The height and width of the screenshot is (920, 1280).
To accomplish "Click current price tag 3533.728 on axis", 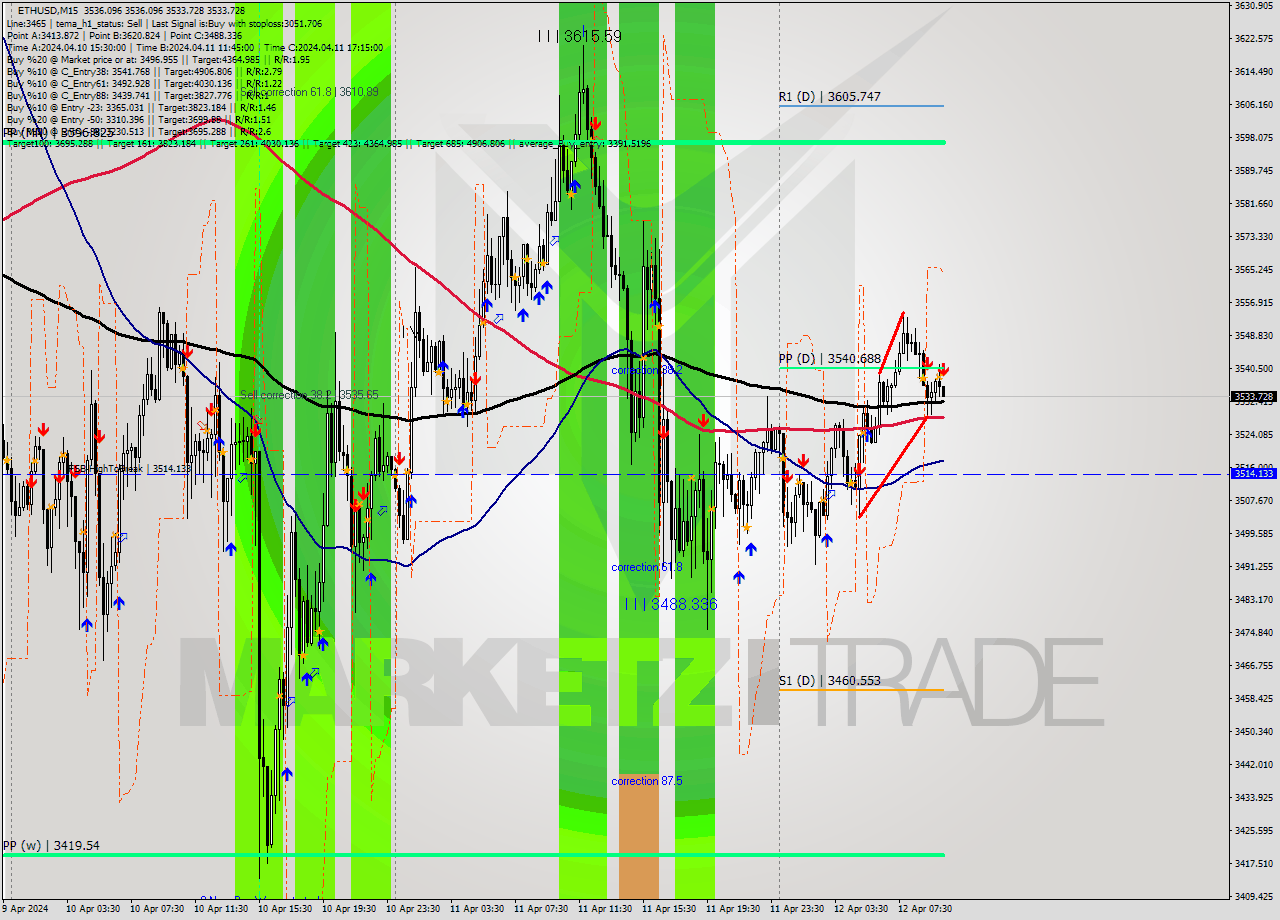I will (1252, 397).
